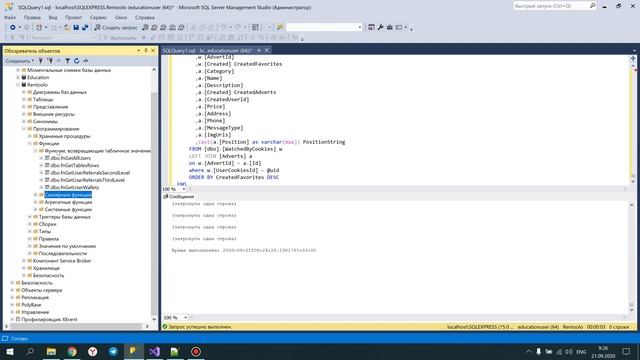Image resolution: width=640 pixels, height=360 pixels.
Task: Click the connect plug icon in Object Explorer
Action: point(41,61)
